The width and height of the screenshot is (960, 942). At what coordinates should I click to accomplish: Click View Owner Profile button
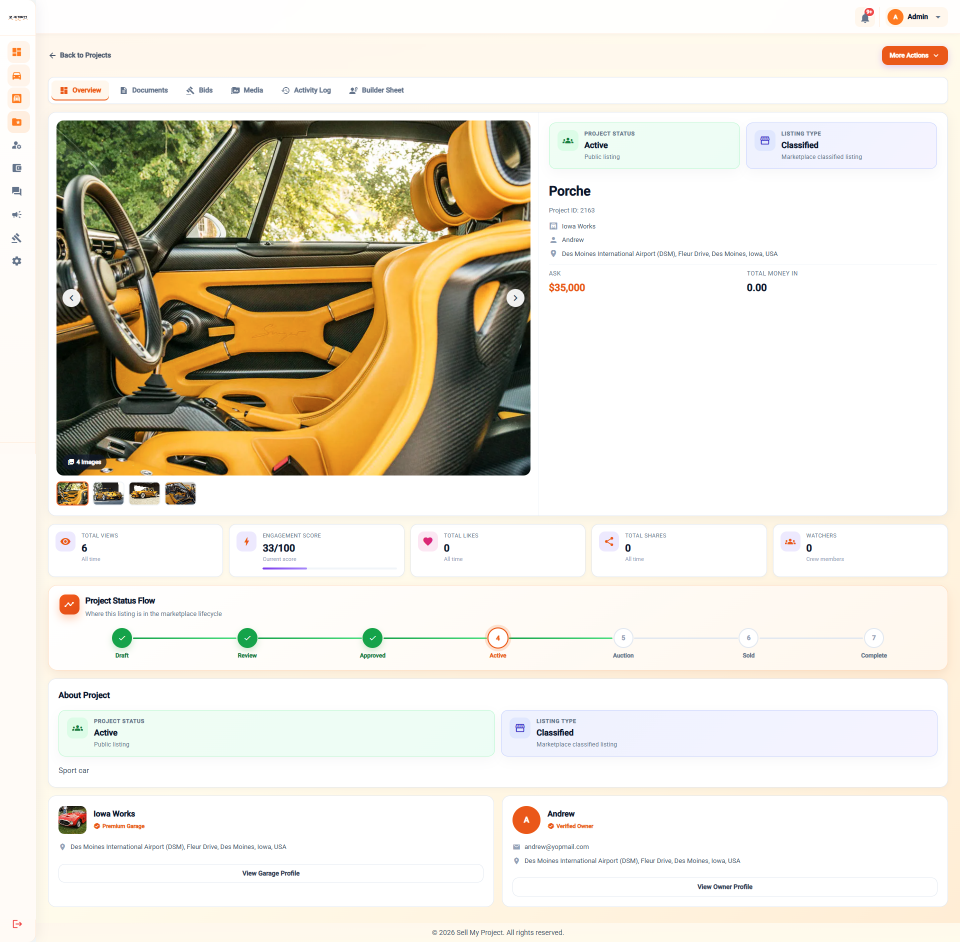725,887
